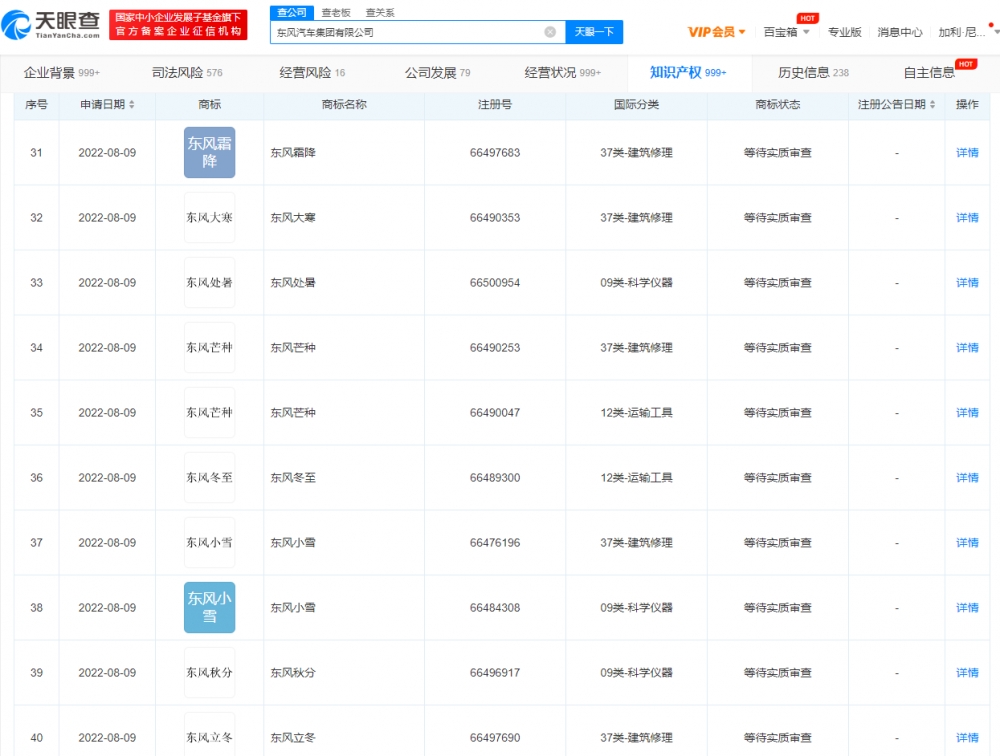The width and height of the screenshot is (1000, 756).
Task: Select the 知识产权 tab
Action: pyautogui.click(x=688, y=73)
